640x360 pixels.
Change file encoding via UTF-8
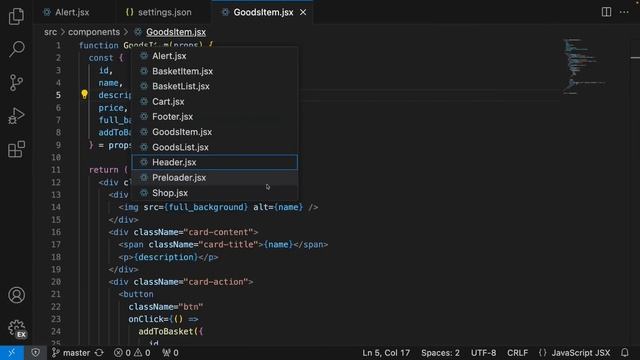[x=484, y=353]
